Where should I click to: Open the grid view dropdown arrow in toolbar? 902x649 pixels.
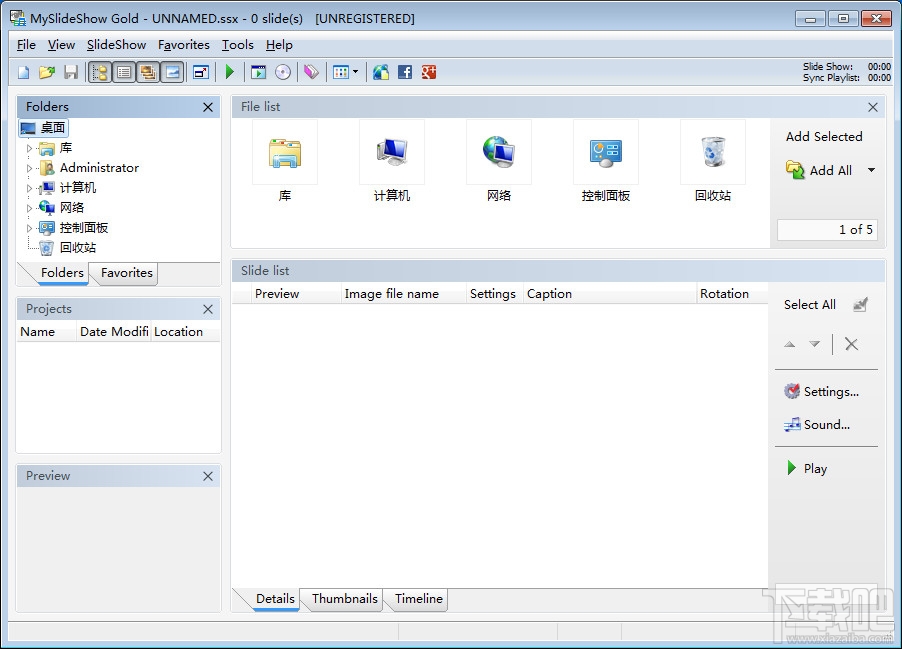tap(356, 72)
